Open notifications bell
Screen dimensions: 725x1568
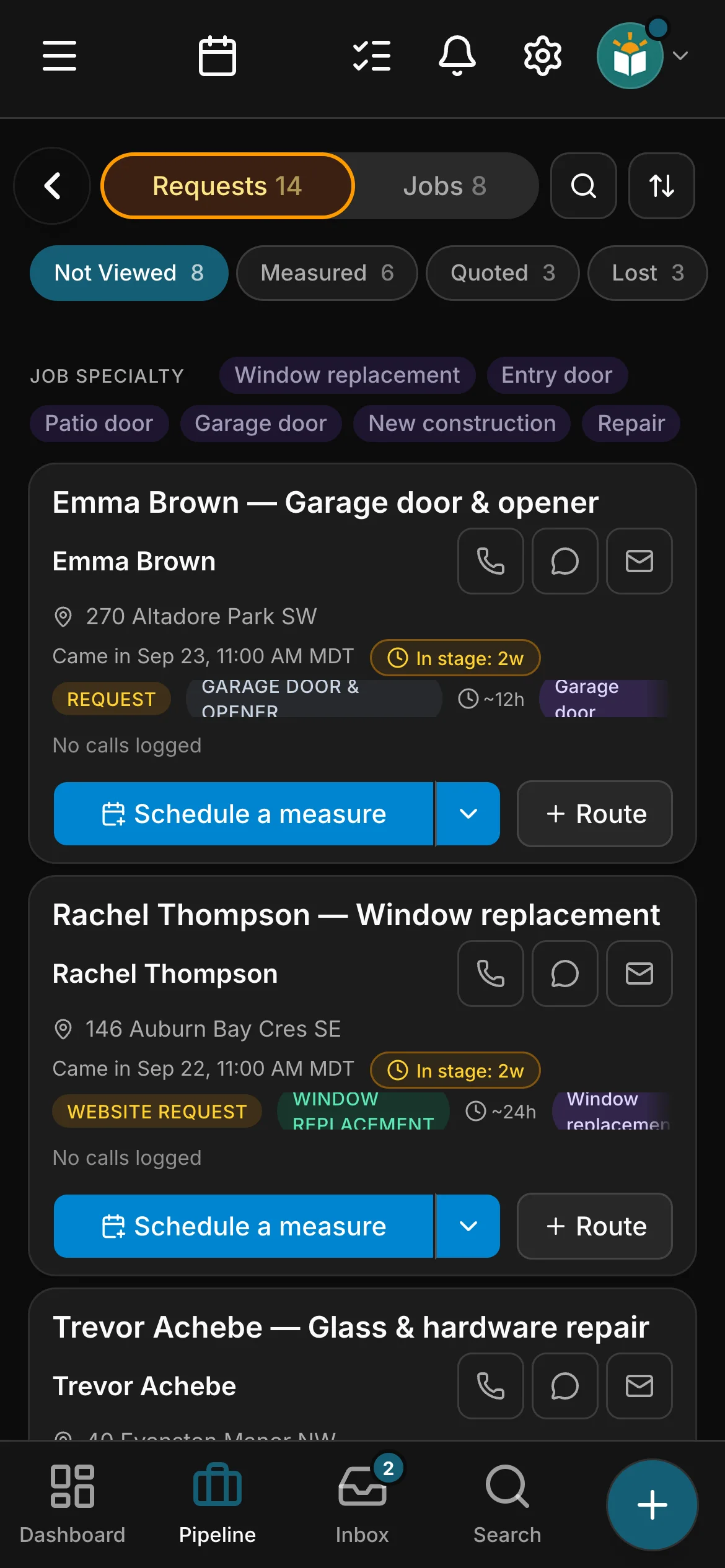457,56
